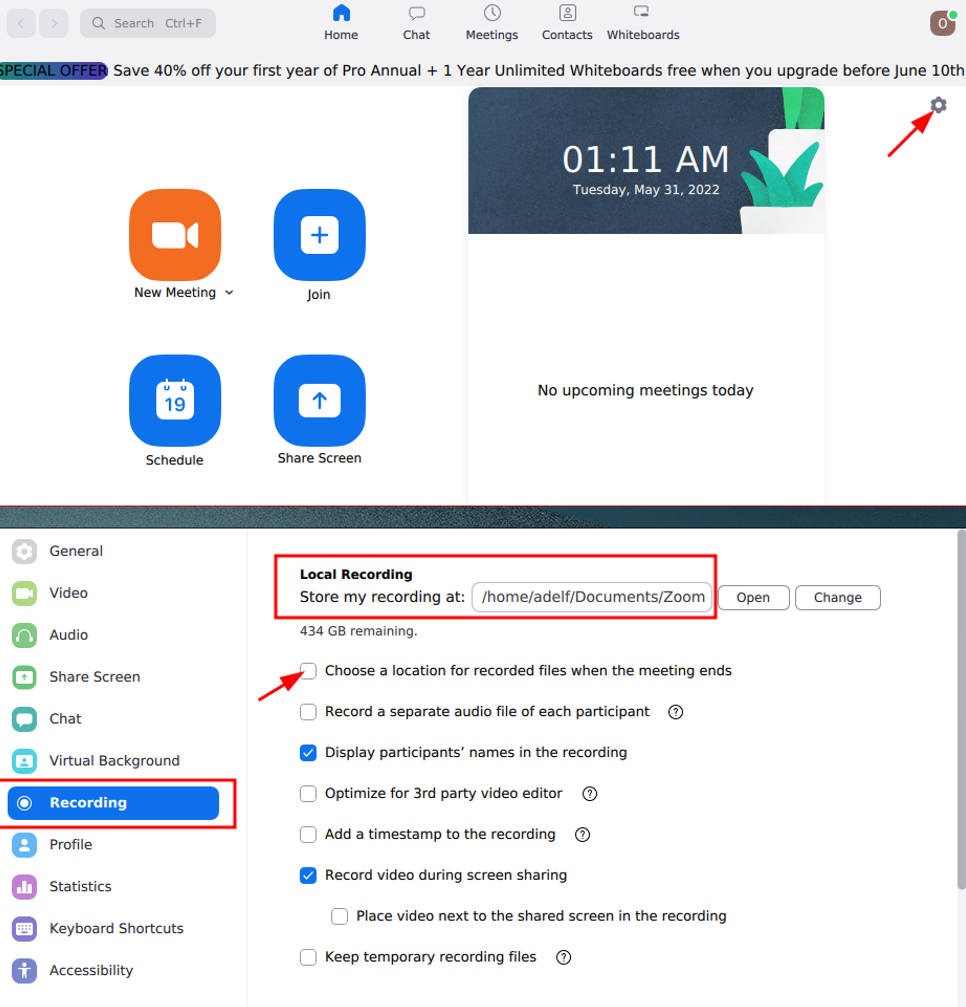Open the Whiteboards tab

coord(643,23)
